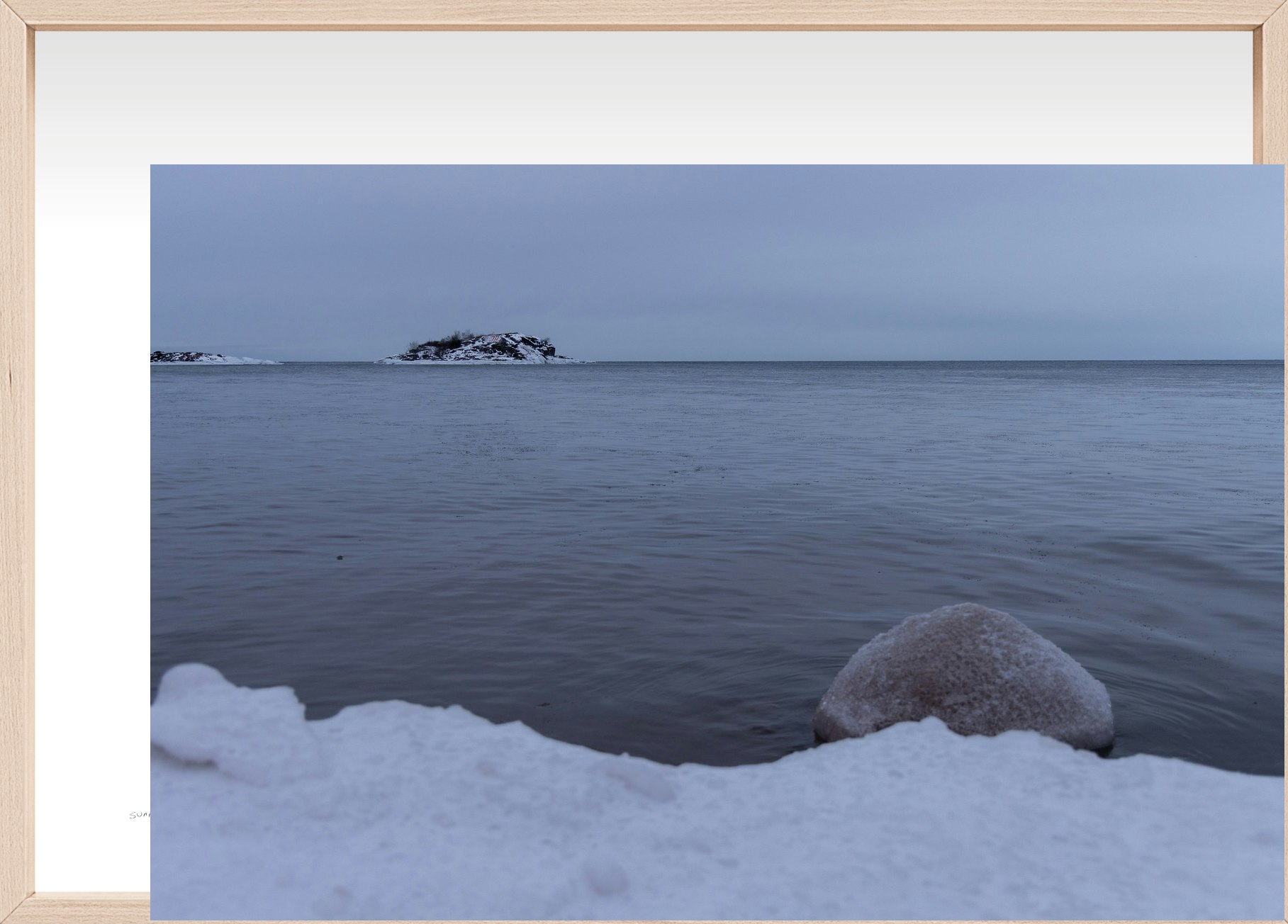Click the rippled sea surface mid-photo

coord(638,496)
